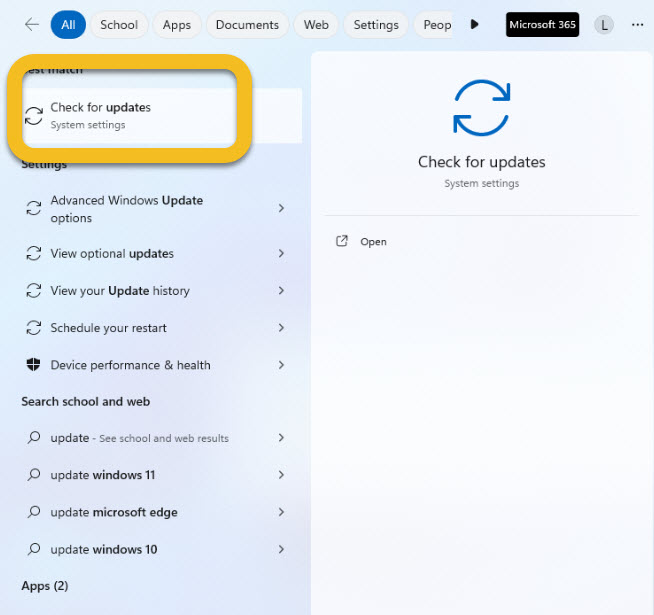
Task: Click the Device performance & health shield icon
Action: [33, 365]
